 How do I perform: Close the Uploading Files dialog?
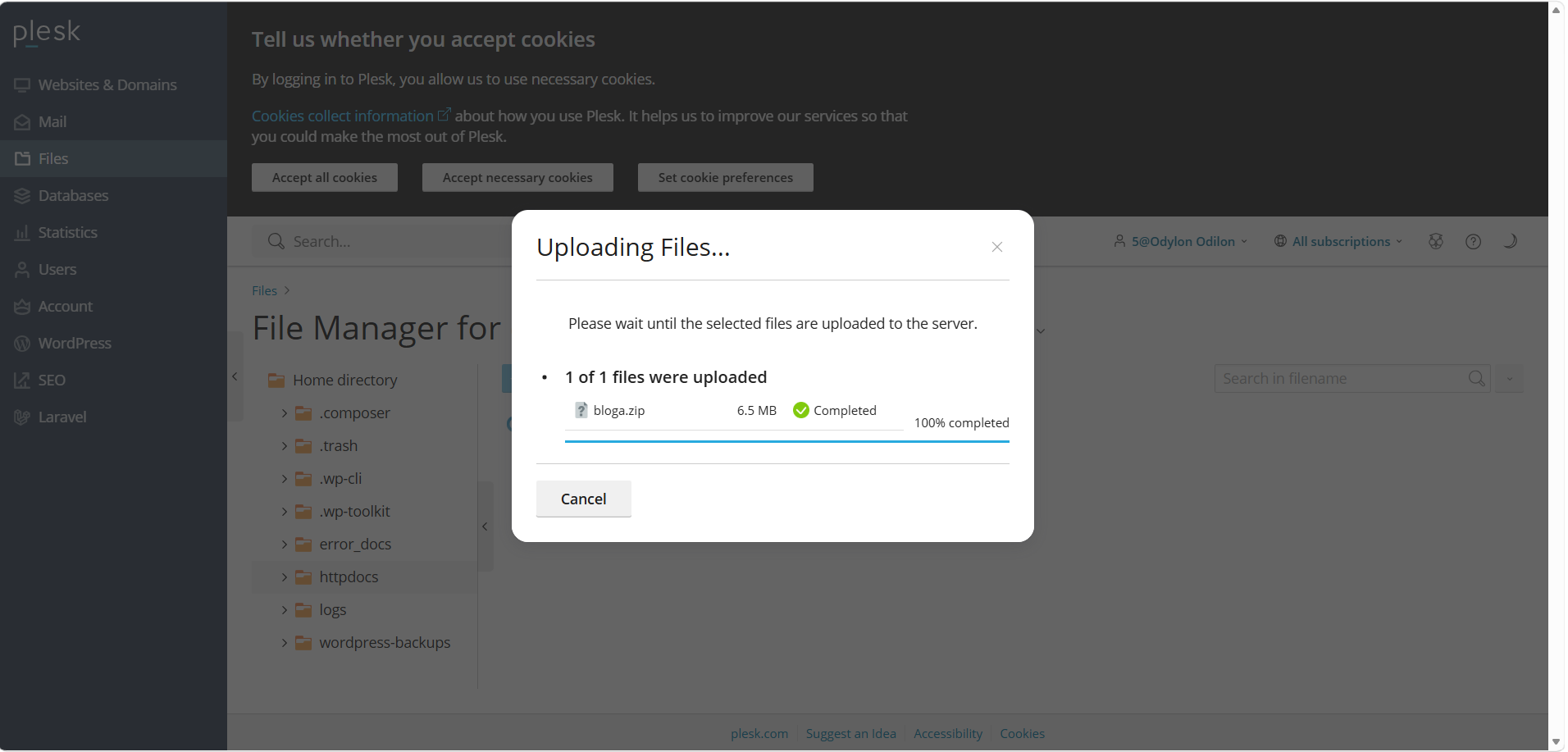pos(996,247)
